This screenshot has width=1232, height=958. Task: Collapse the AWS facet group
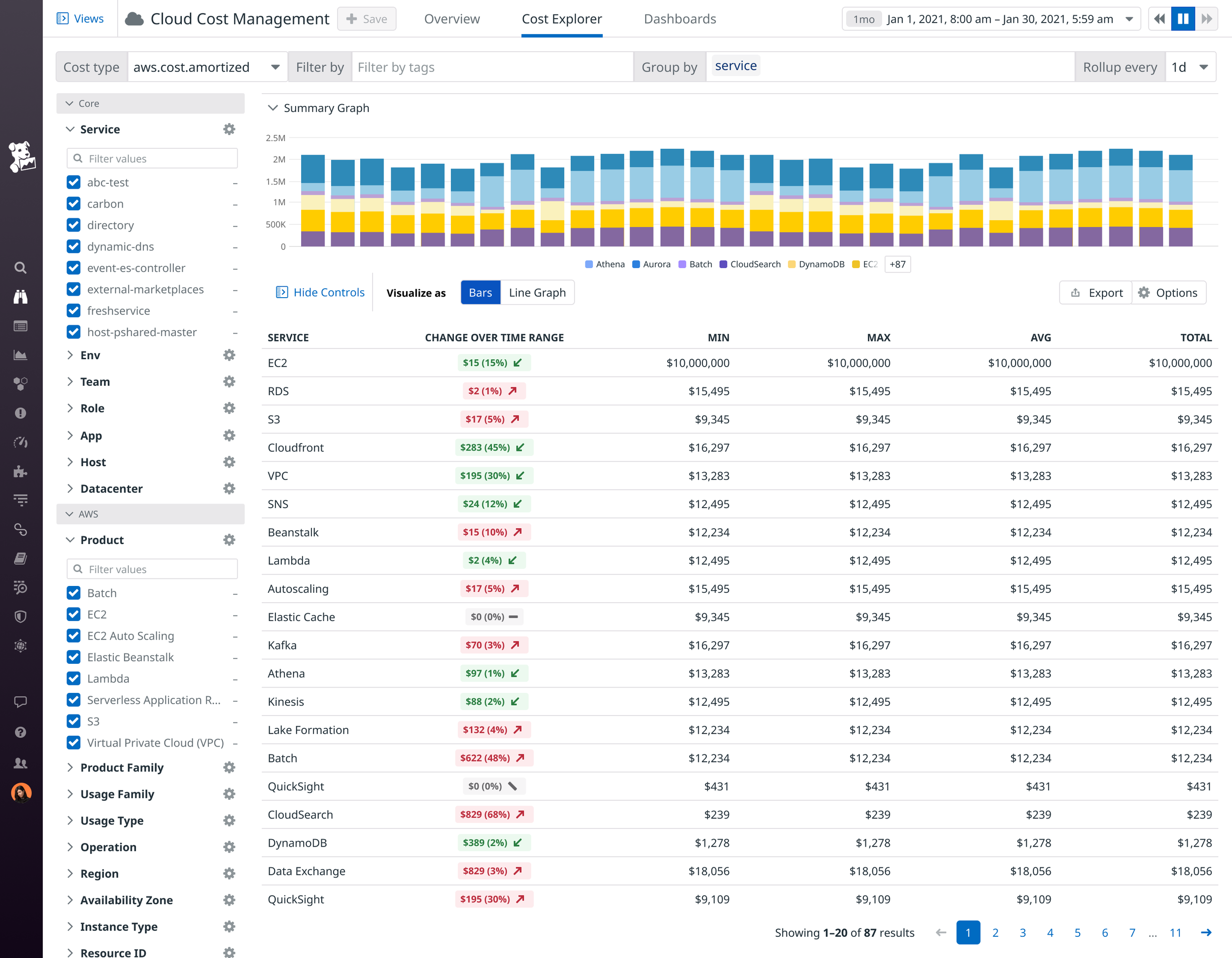click(x=69, y=514)
